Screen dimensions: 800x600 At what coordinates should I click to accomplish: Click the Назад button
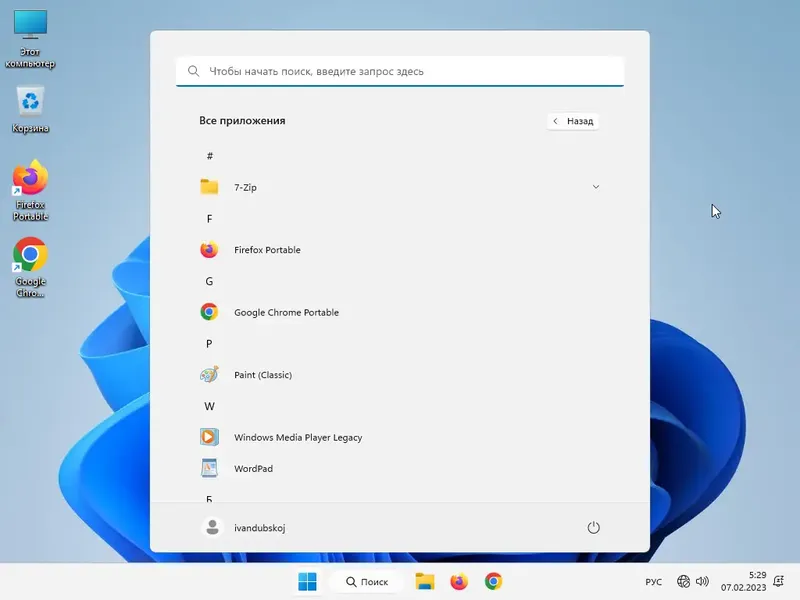tap(573, 120)
